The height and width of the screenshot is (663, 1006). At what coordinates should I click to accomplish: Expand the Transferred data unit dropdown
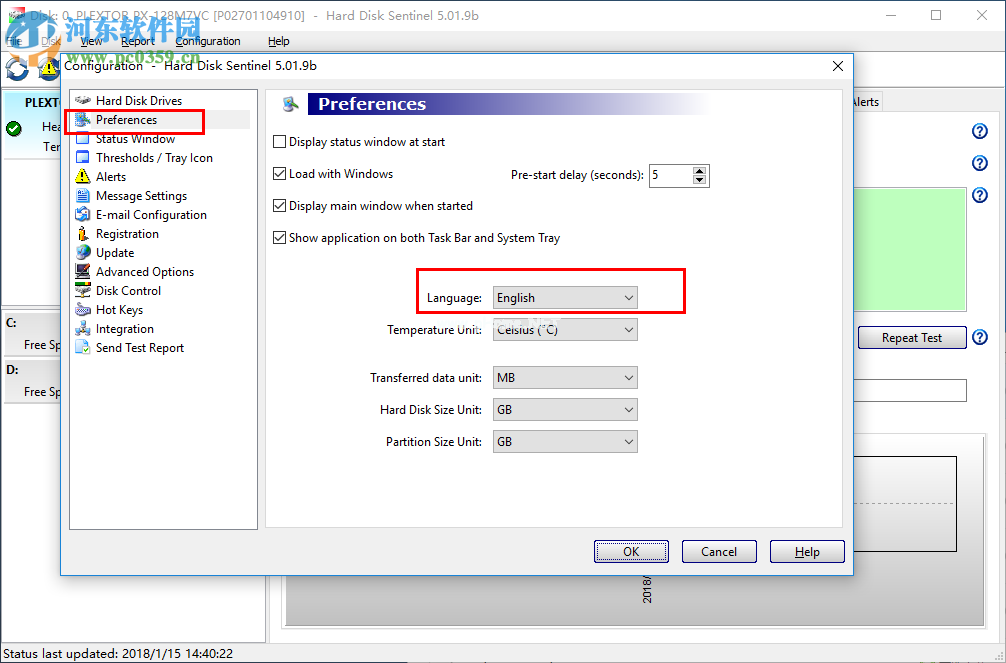(629, 377)
